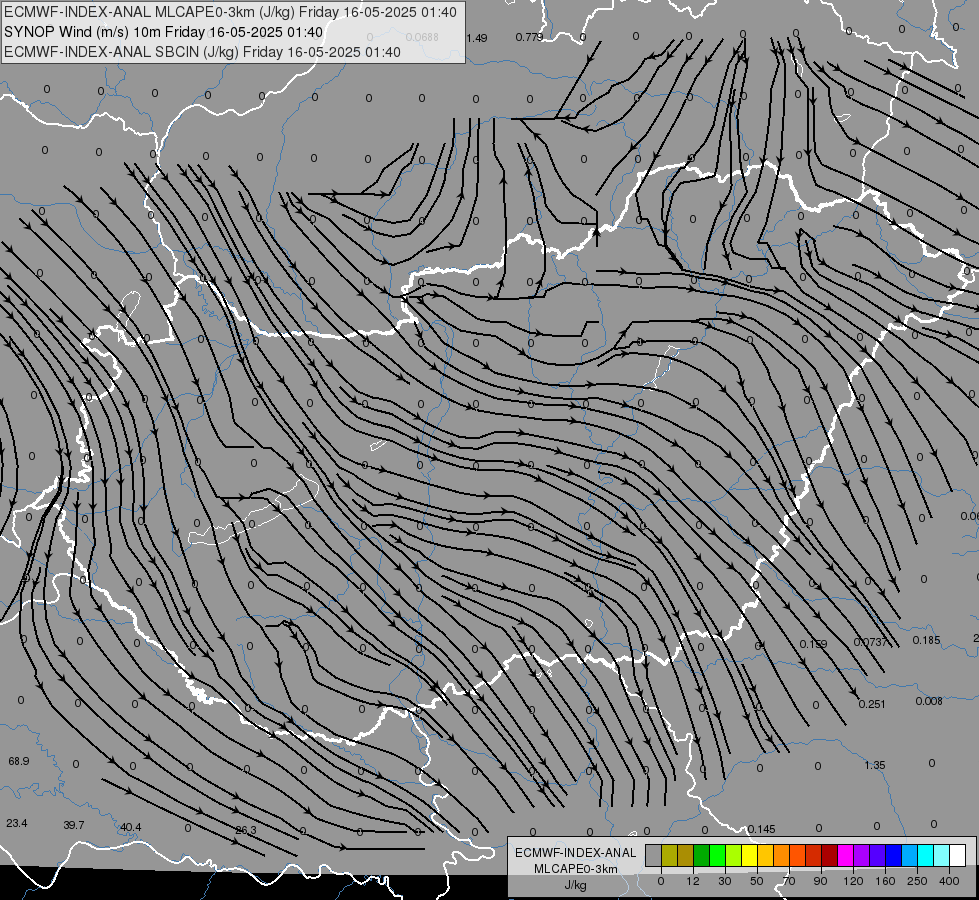Click the J/kg unit label in legend
This screenshot has width=979, height=900.
point(576,884)
